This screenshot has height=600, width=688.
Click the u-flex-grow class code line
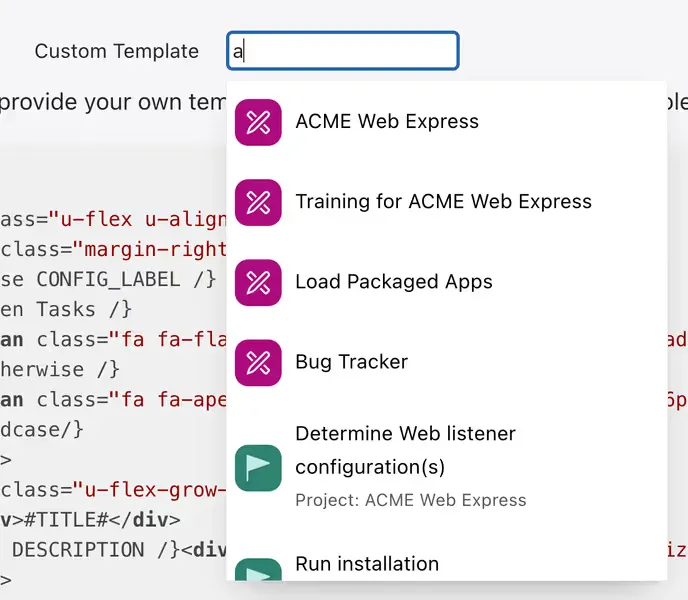tap(114, 490)
